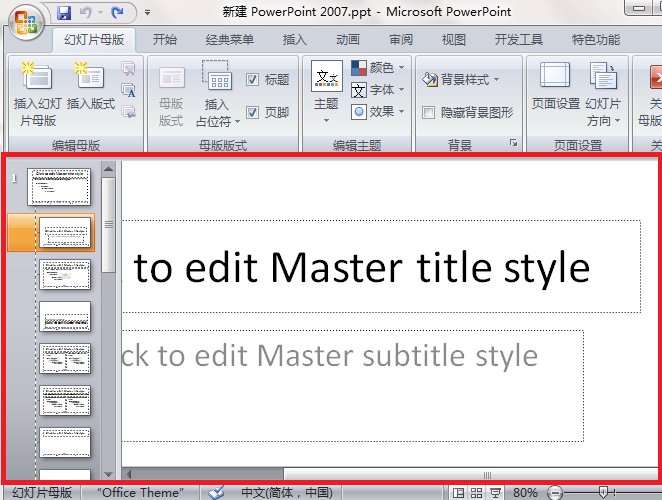Screen dimensions: 662x500
Task: Click the zoom slider handle
Action: [x=603, y=492]
